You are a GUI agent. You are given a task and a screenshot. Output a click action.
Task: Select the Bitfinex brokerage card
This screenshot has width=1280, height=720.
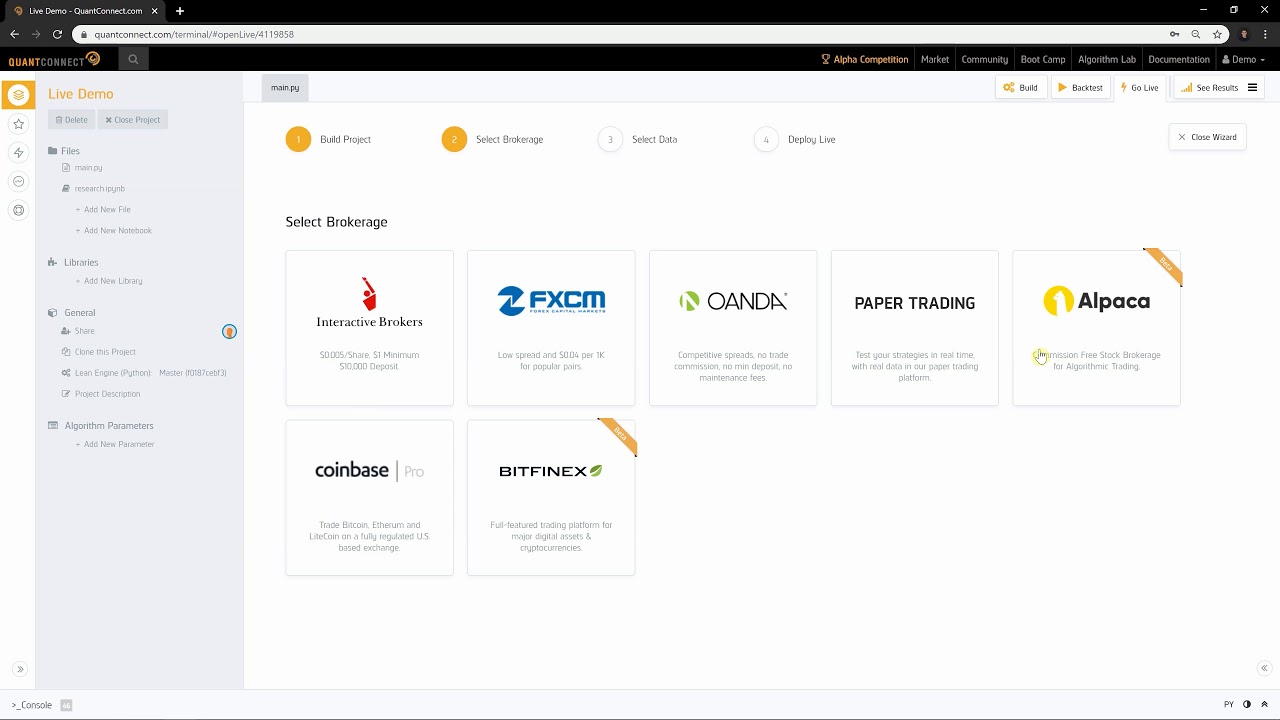pos(551,498)
